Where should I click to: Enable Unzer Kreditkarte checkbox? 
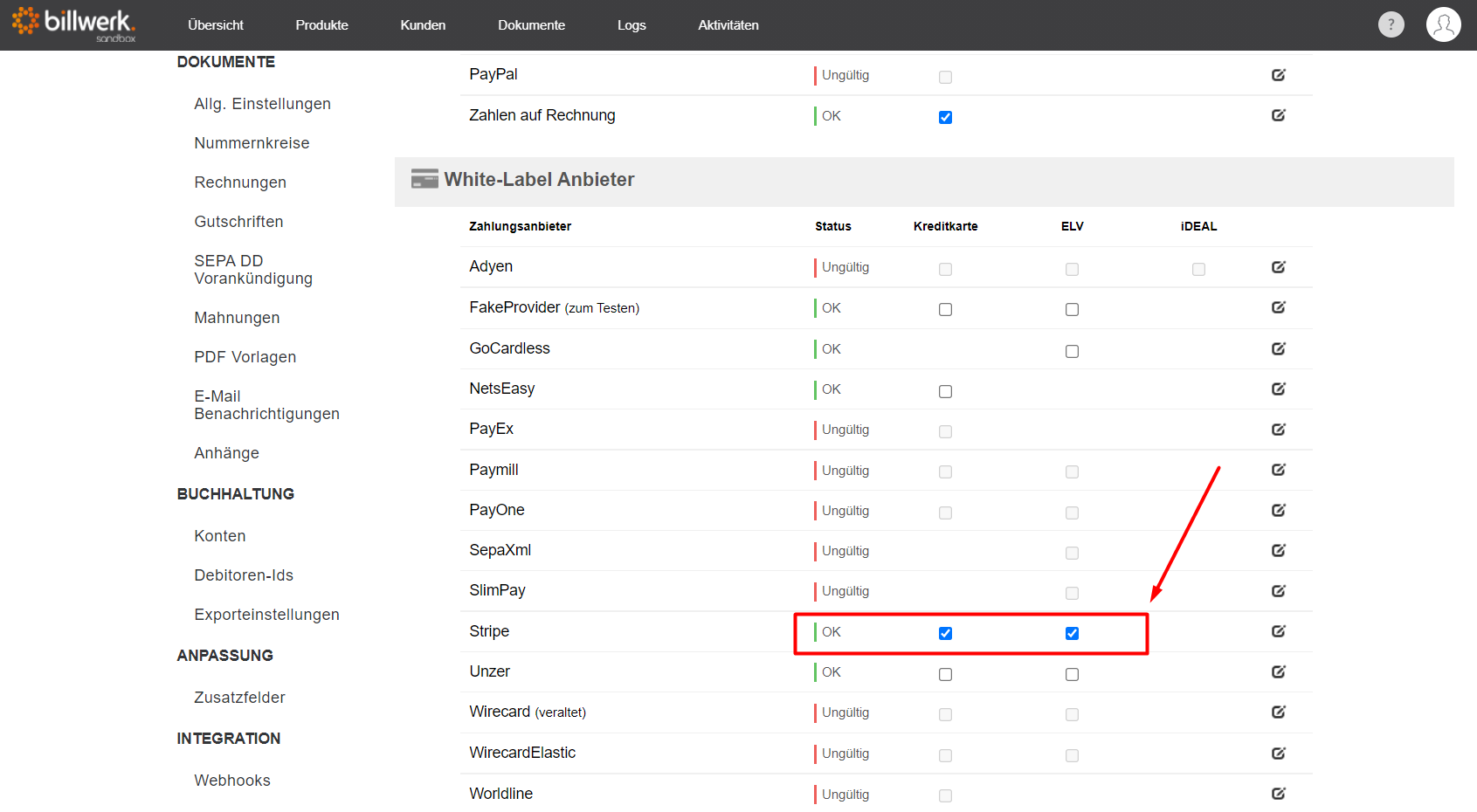945,674
